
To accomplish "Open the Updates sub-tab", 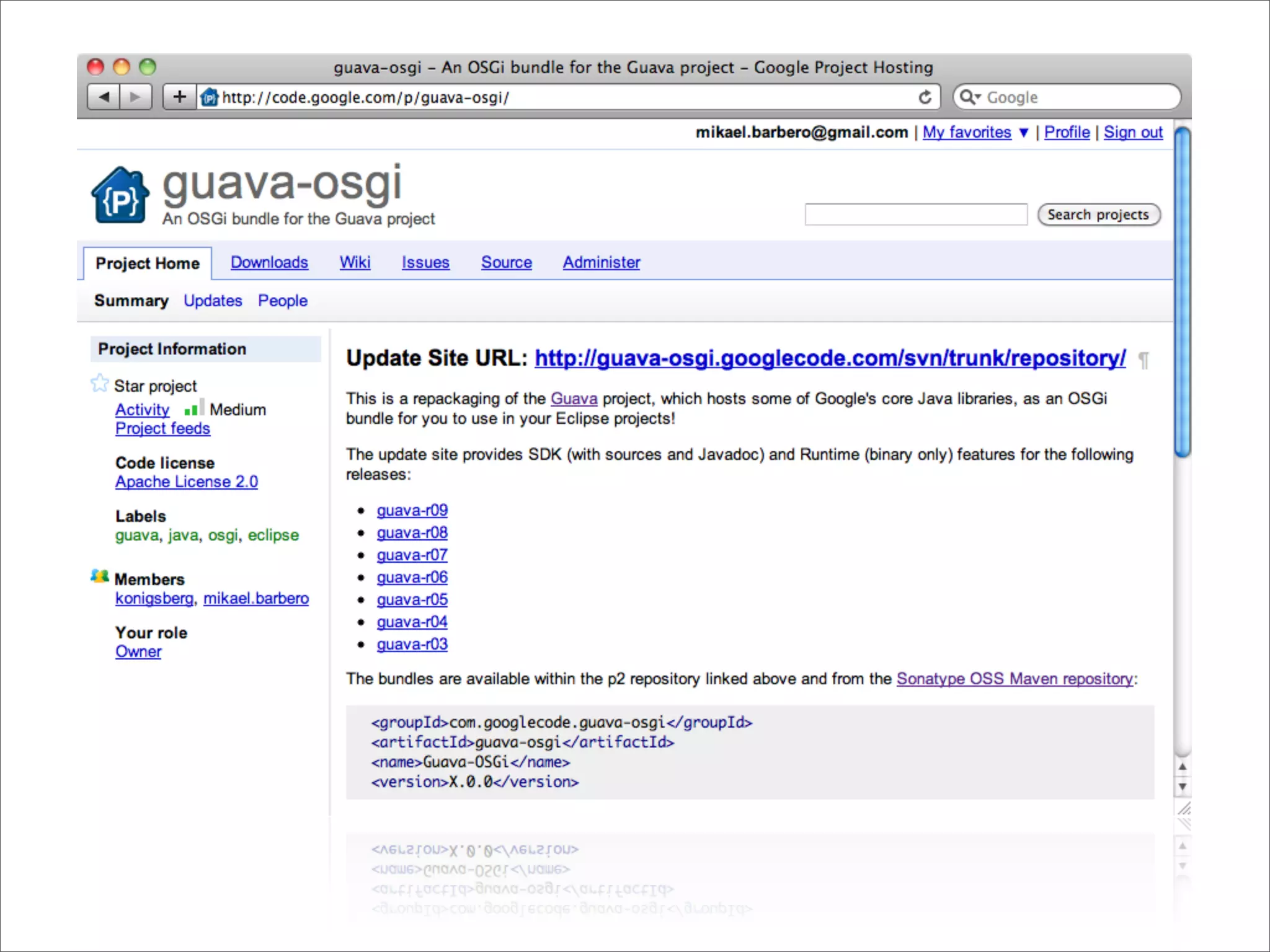I will pyautogui.click(x=213, y=301).
